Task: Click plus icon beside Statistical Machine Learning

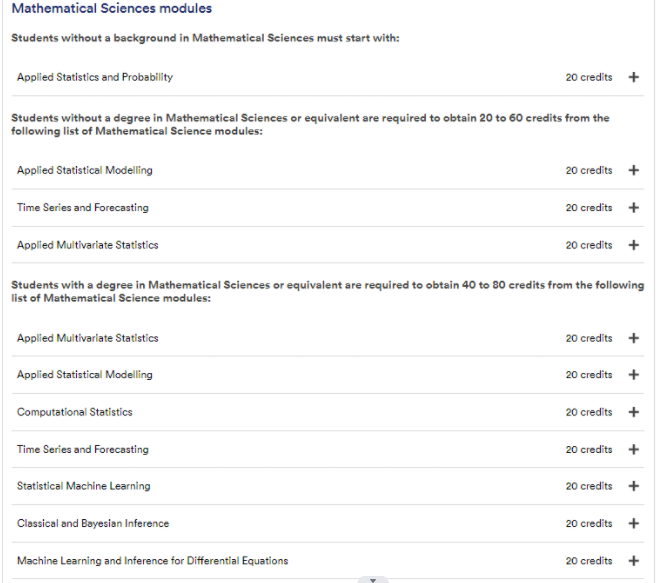Action: (633, 486)
